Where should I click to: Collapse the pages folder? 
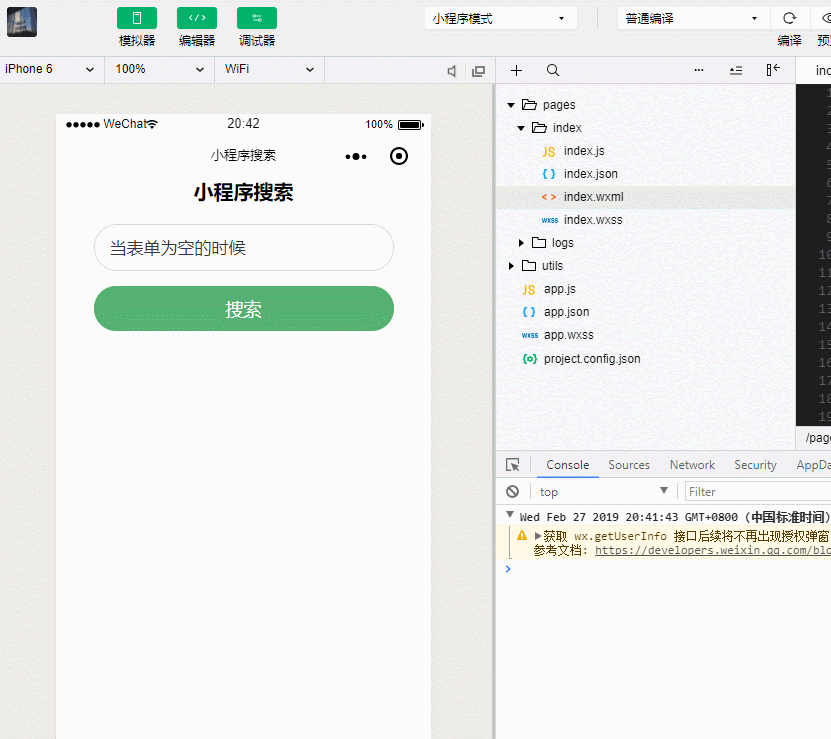pos(511,105)
